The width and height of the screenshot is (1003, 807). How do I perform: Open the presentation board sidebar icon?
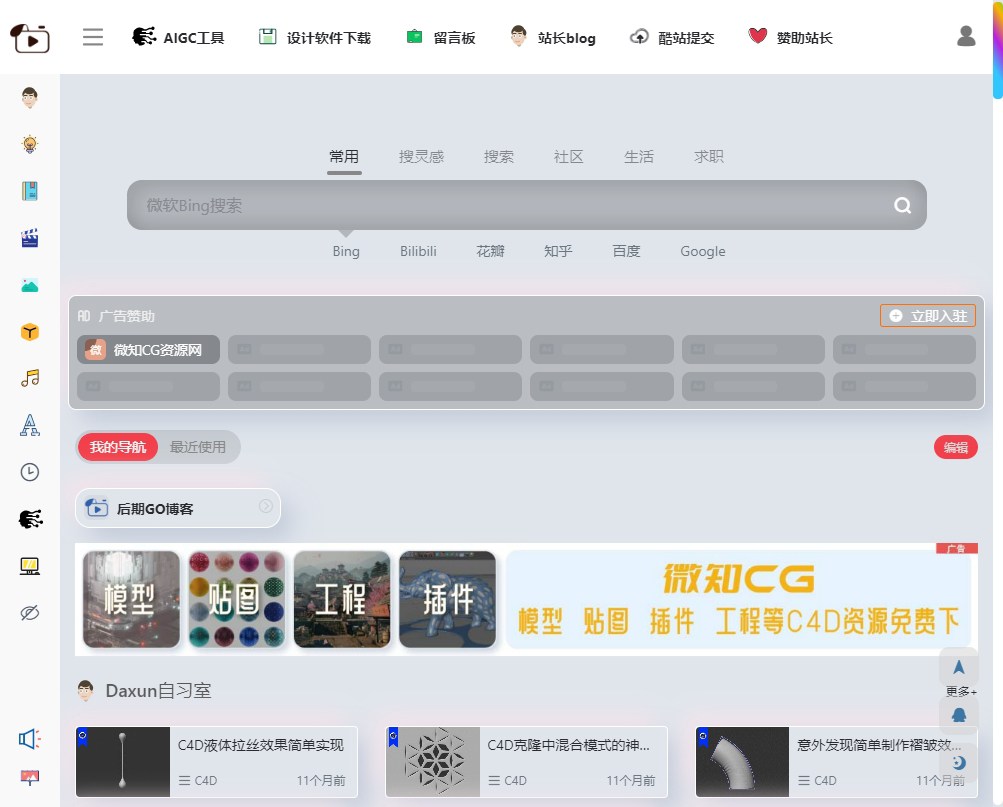point(29,777)
